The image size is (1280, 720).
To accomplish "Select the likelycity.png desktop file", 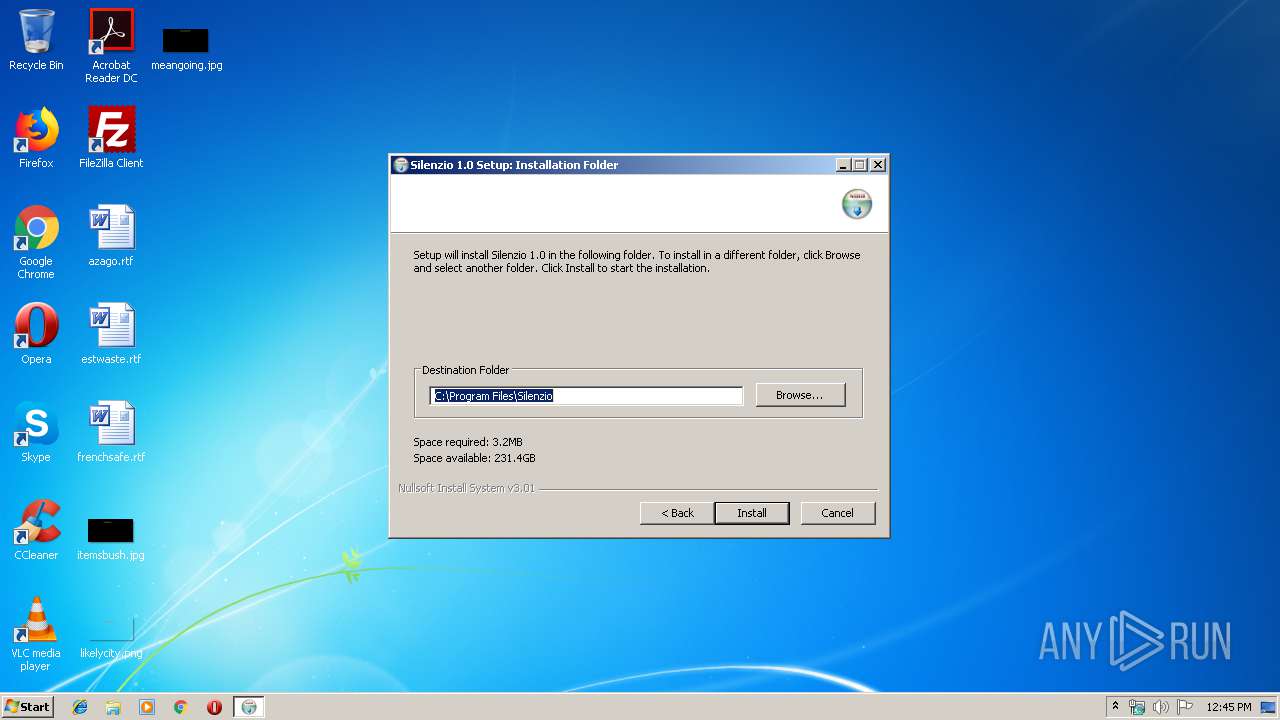I will click(x=111, y=636).
